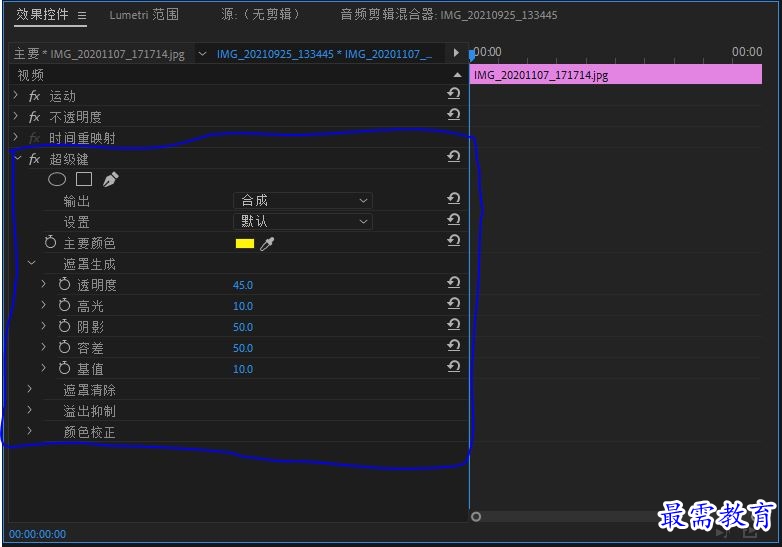Create ellipse mask for 超级键
This screenshot has width=782, height=547.
click(57, 179)
